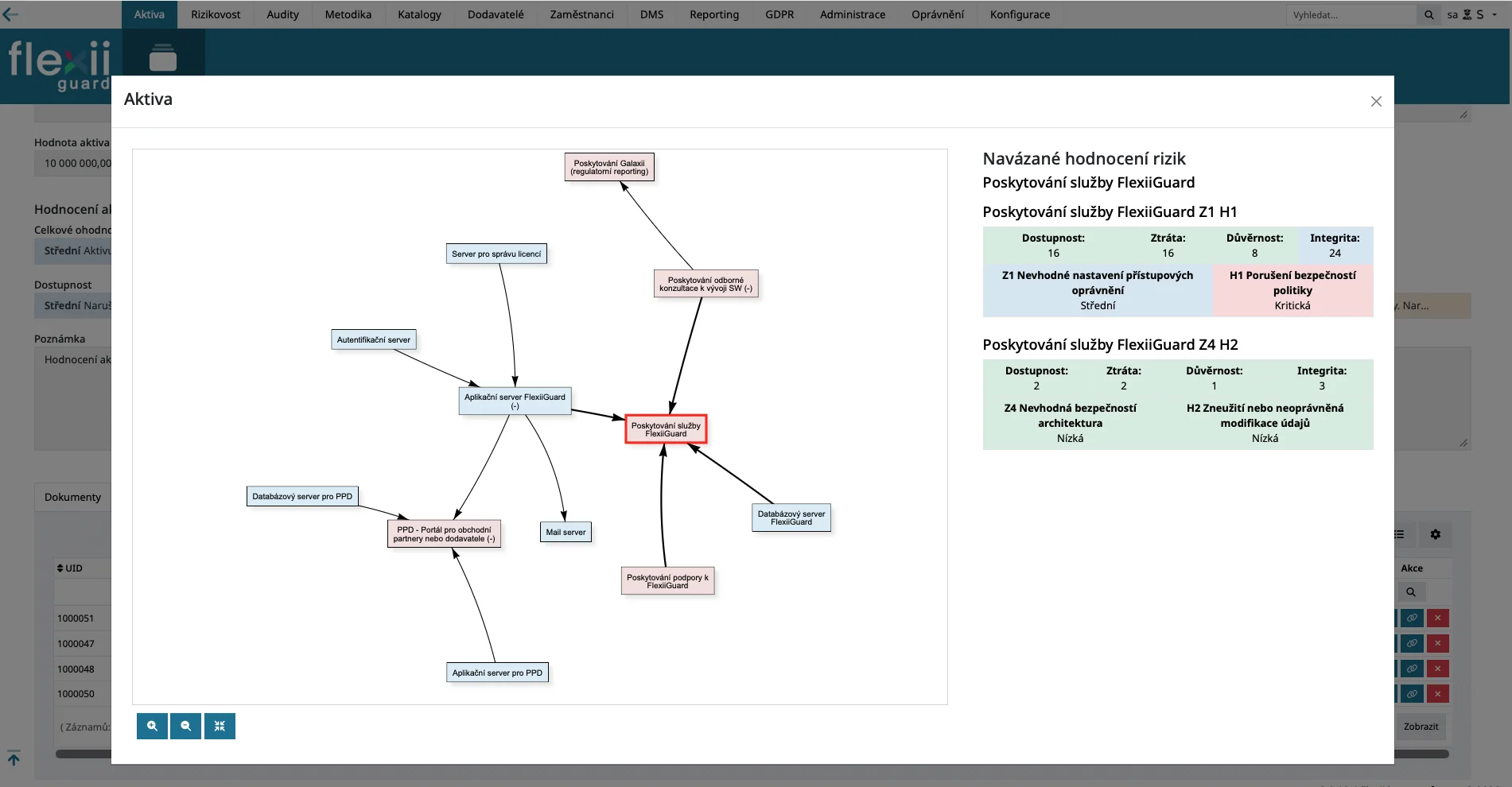Screen dimensions: 1512x787
Task: Focus the Vyhledat search field
Action: coord(1351,14)
